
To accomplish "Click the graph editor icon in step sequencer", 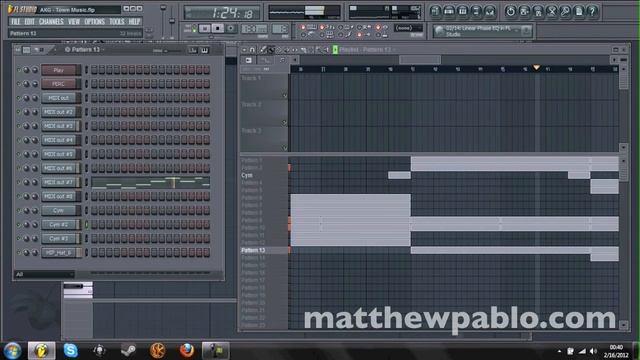I will [193, 50].
